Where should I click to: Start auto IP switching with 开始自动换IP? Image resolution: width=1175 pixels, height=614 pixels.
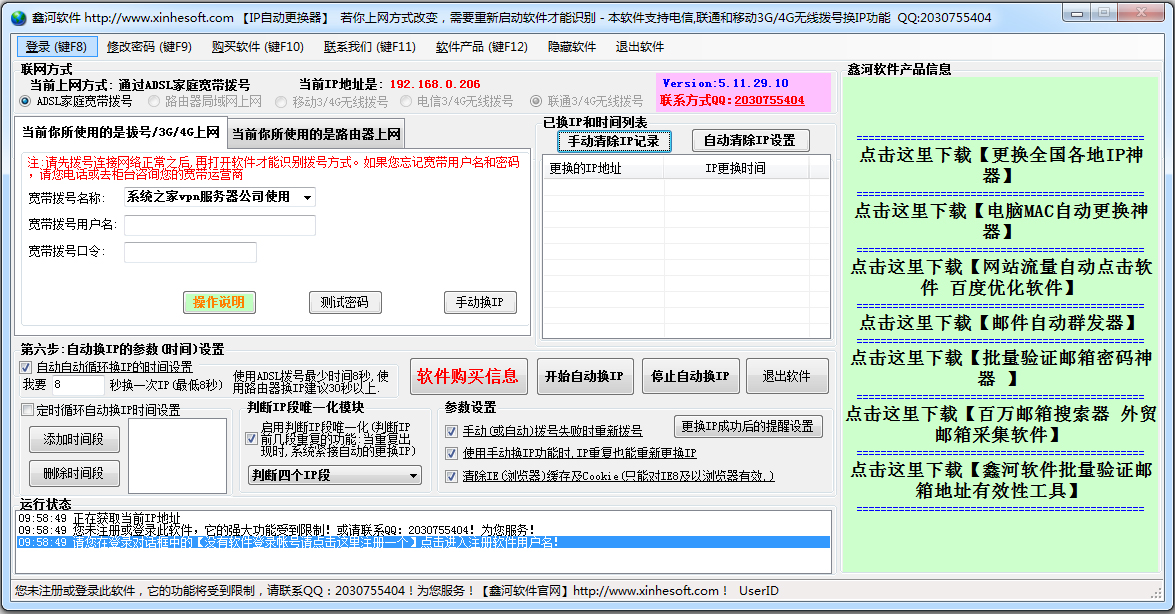tap(584, 377)
